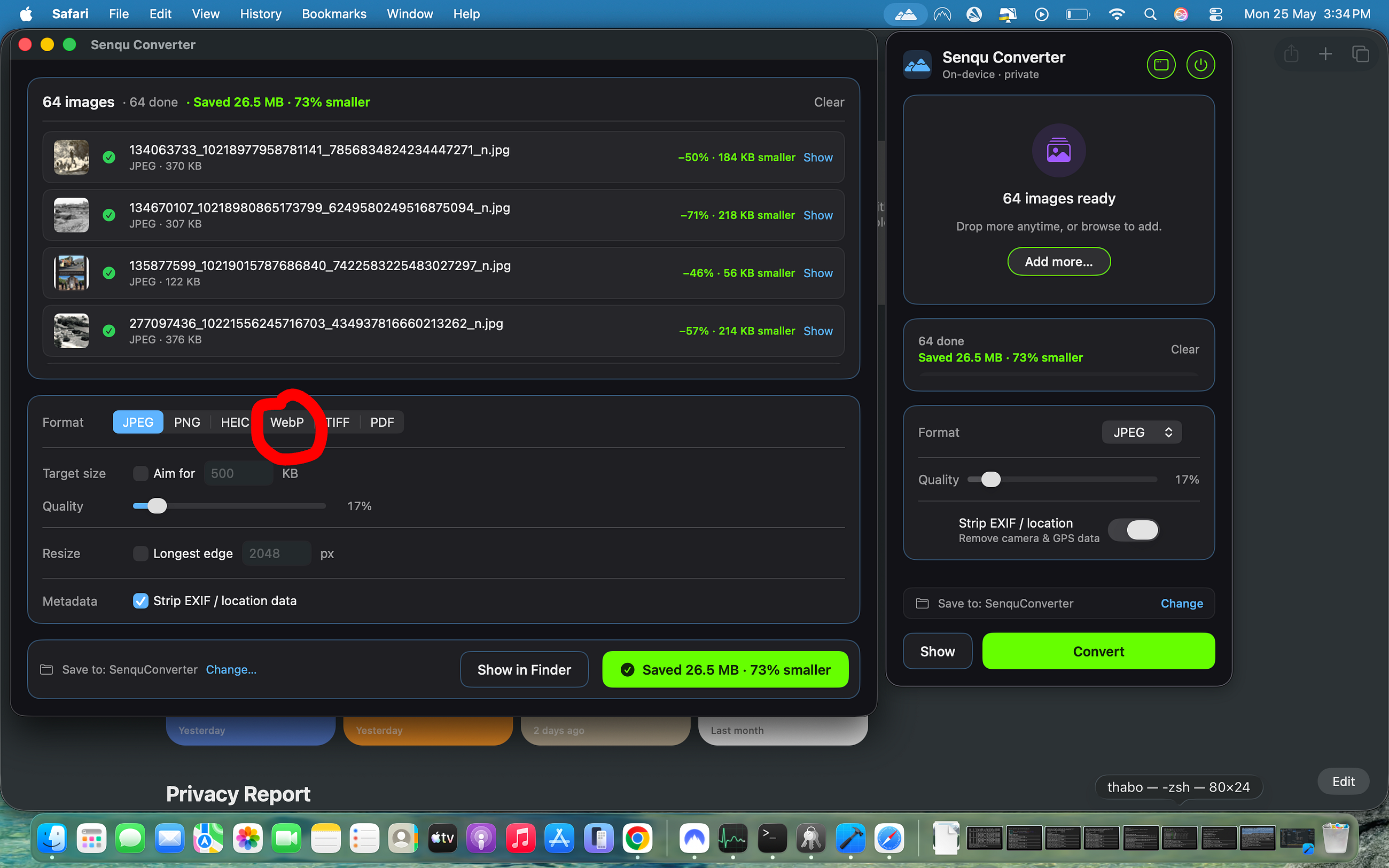Viewport: 1389px width, 868px height.
Task: Open Launchpad from the Dock
Action: pyautogui.click(x=91, y=839)
